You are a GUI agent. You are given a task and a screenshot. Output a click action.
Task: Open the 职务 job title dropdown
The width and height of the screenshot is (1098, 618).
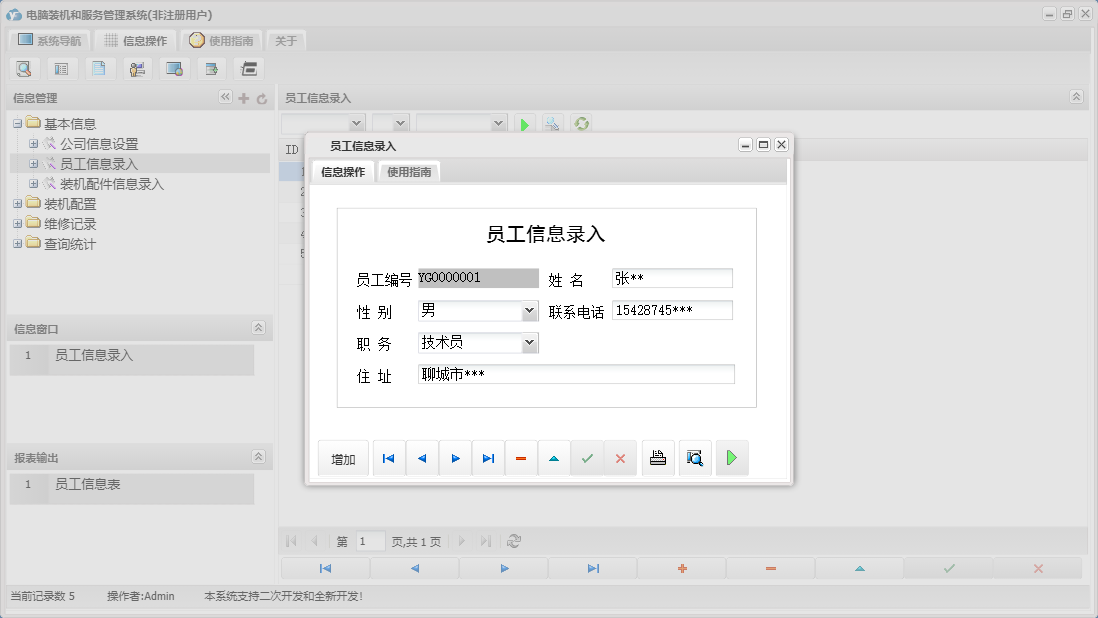531,342
